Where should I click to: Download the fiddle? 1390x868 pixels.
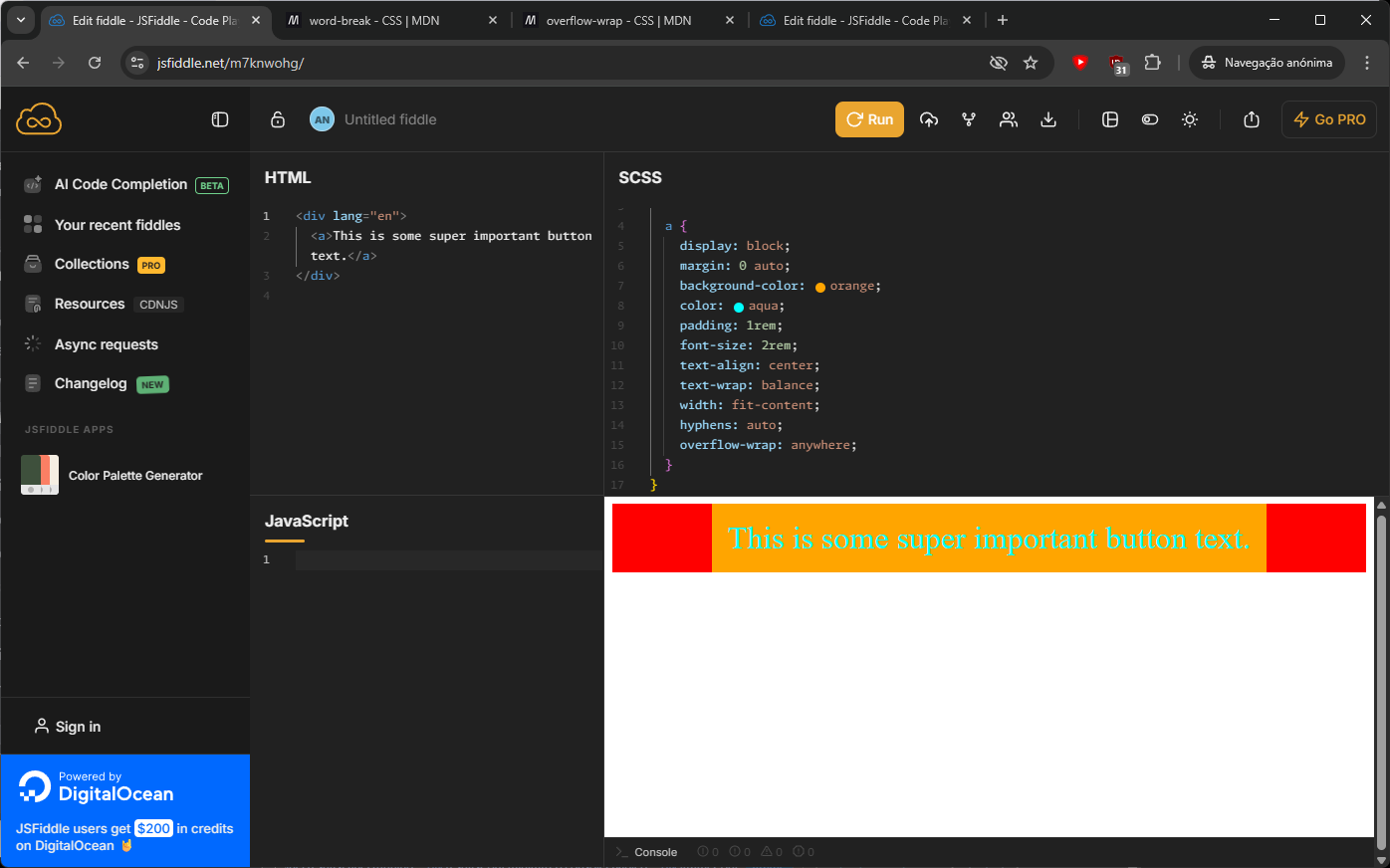click(1048, 119)
